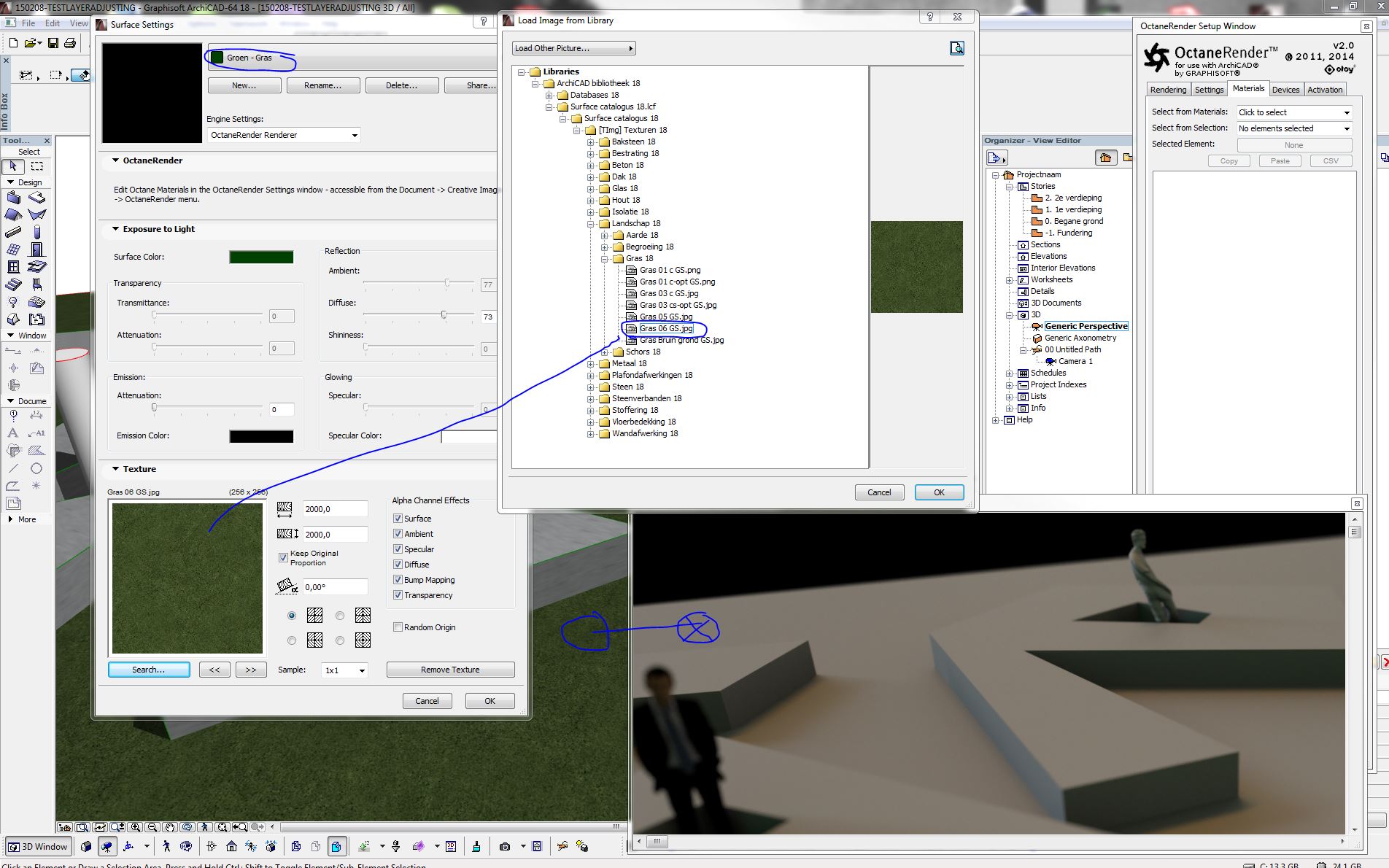1389x868 pixels.
Task: Click Cancel in Load Image from Library
Action: (x=879, y=492)
